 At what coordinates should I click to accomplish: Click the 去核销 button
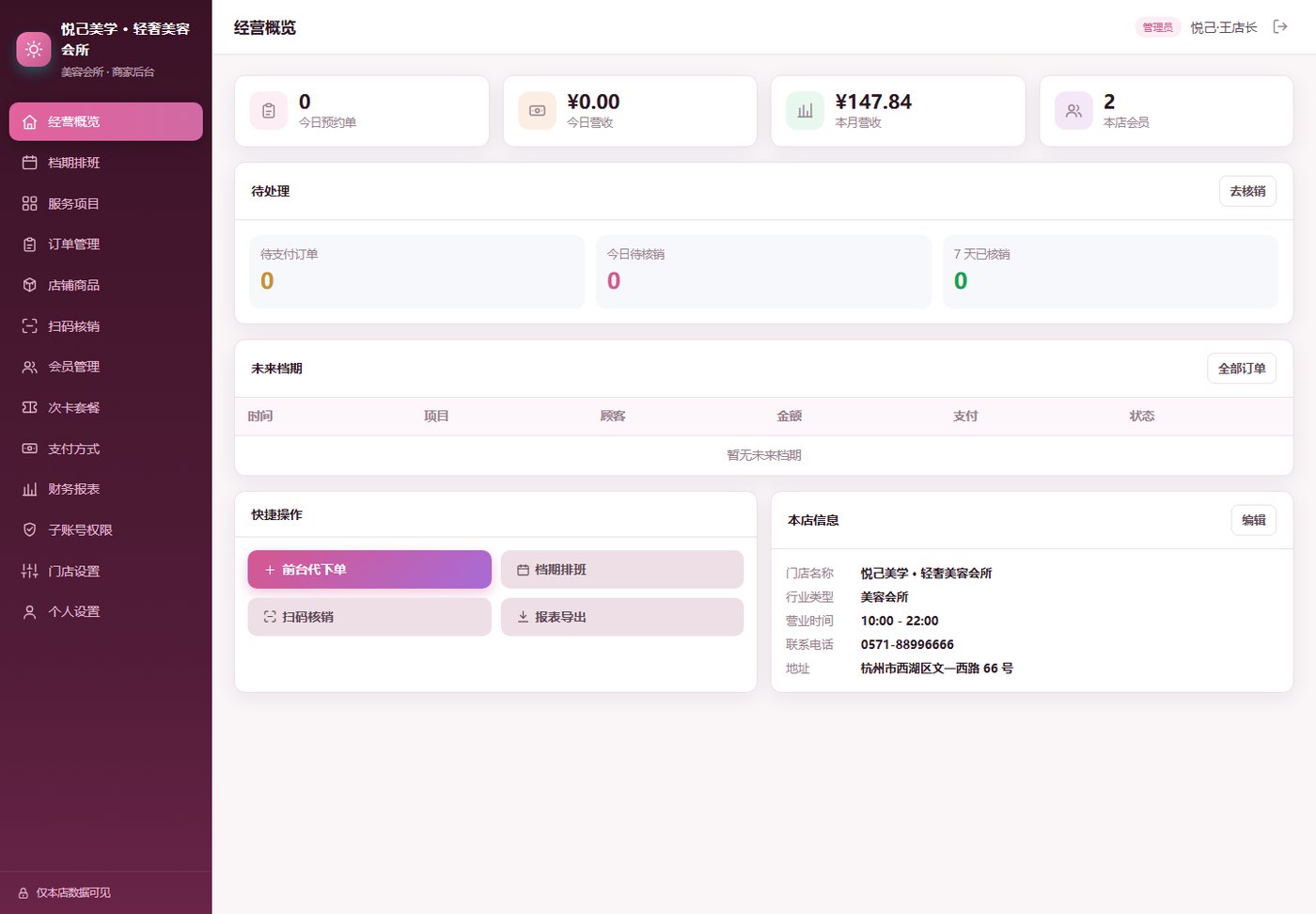1247,191
